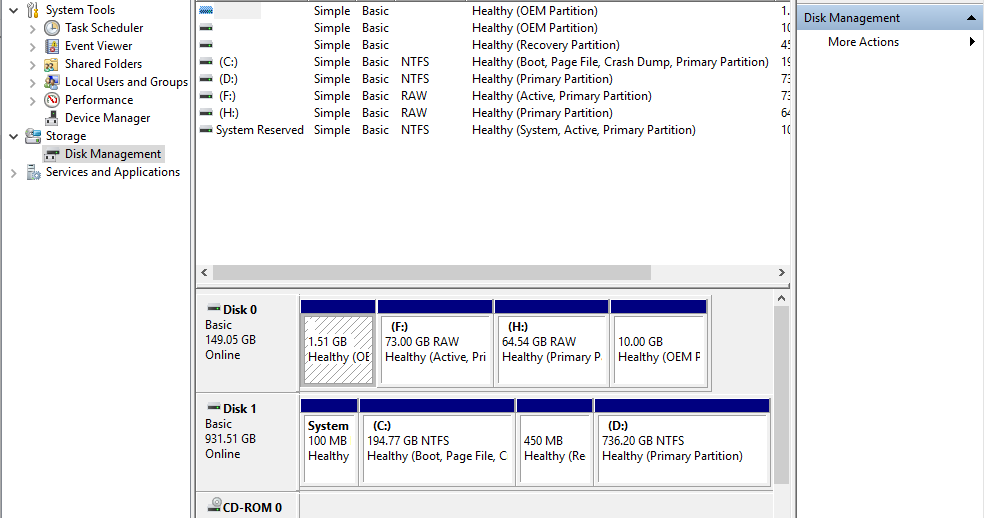Viewport: 985px width, 518px height.
Task: Click the disk map vertical scrollbar thumb
Action: point(781,396)
